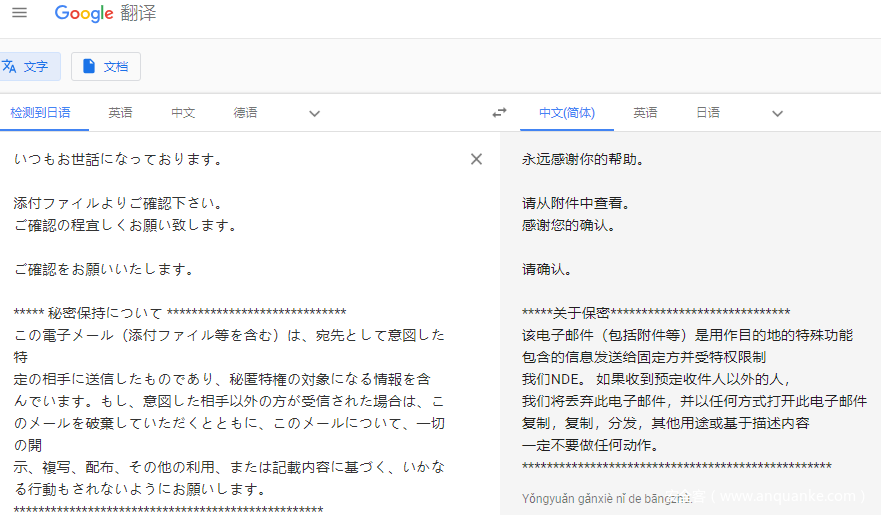Screen dimensions: 881x515
Task: Select 中文(简体) target language tab
Action: click(566, 113)
